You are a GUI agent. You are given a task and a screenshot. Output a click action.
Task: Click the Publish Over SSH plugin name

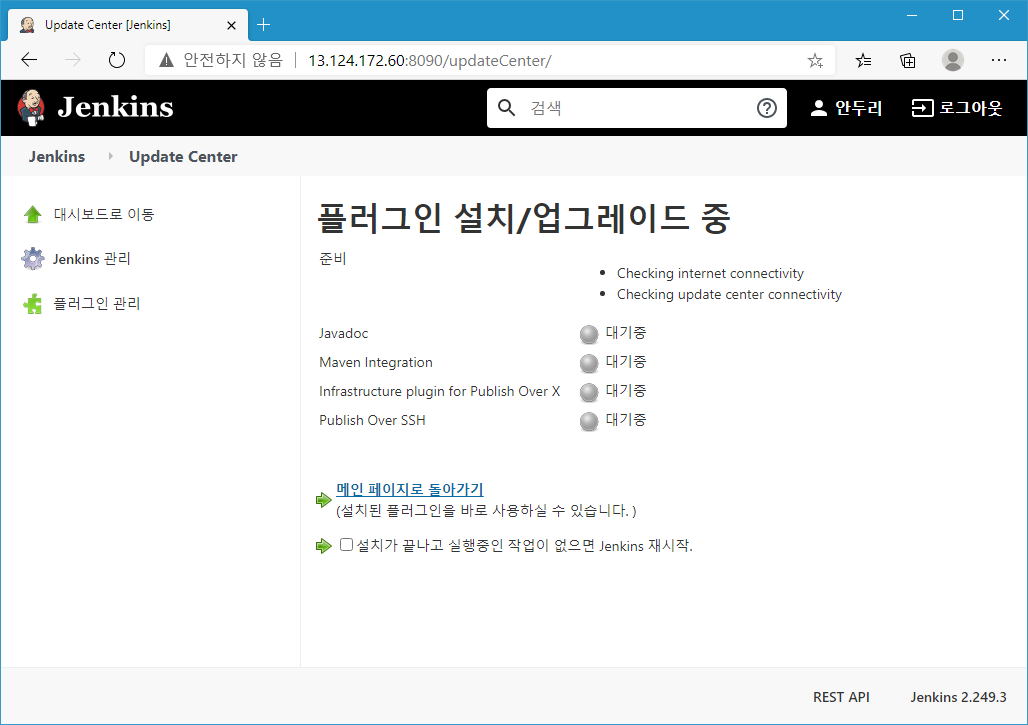(372, 420)
